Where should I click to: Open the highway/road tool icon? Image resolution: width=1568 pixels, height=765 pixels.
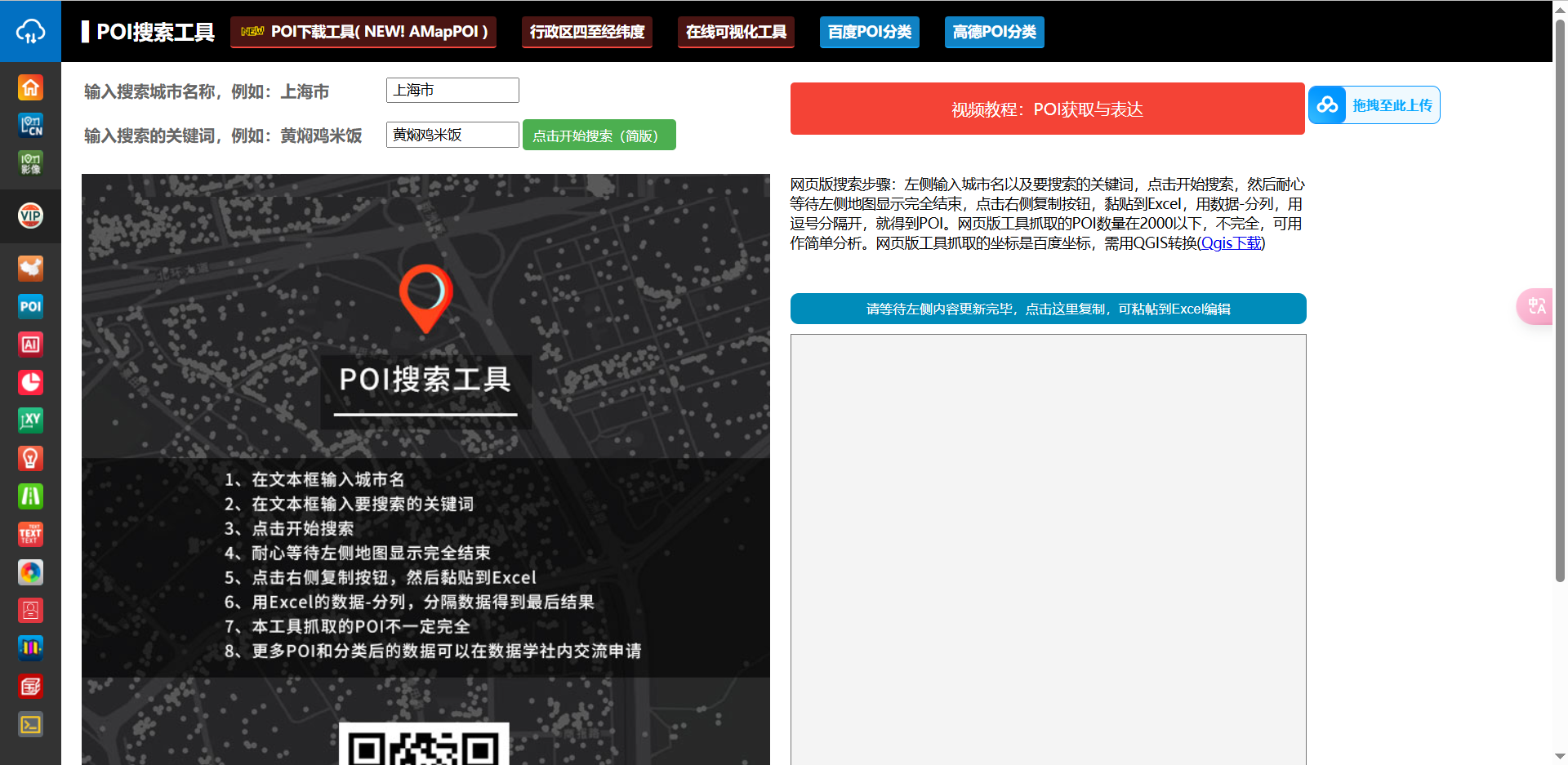pyautogui.click(x=30, y=496)
